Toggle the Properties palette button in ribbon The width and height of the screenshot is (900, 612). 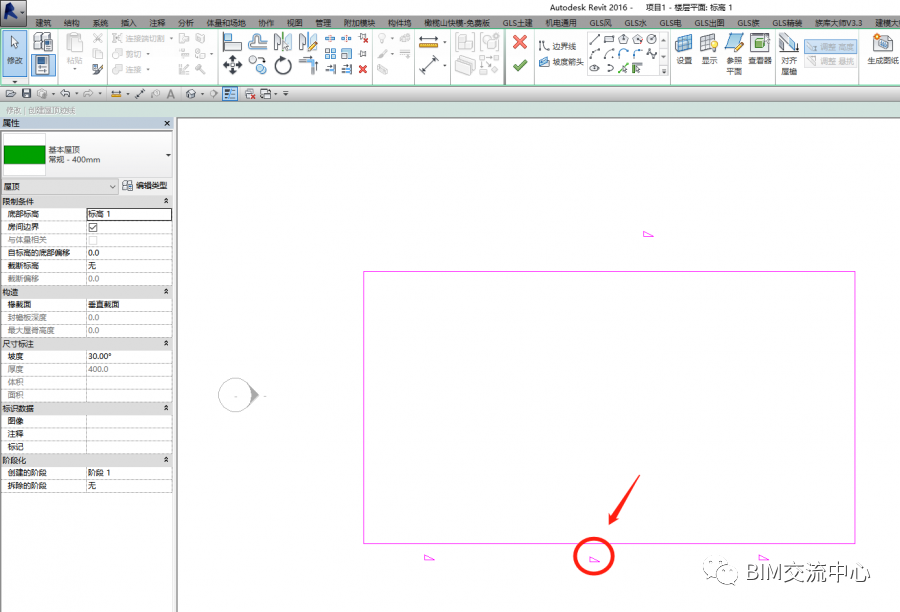tap(42, 65)
